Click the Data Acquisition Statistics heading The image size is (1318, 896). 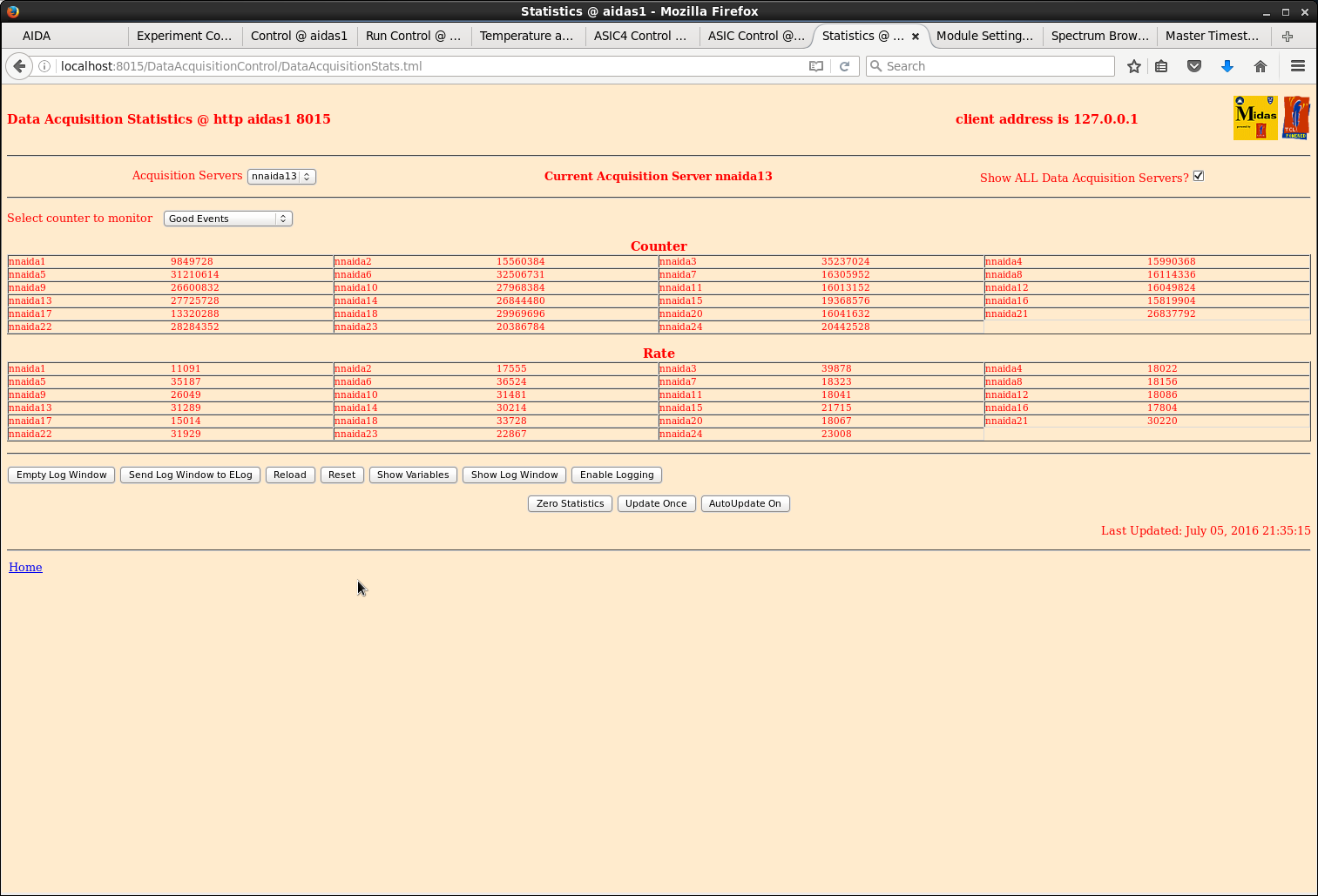169,119
